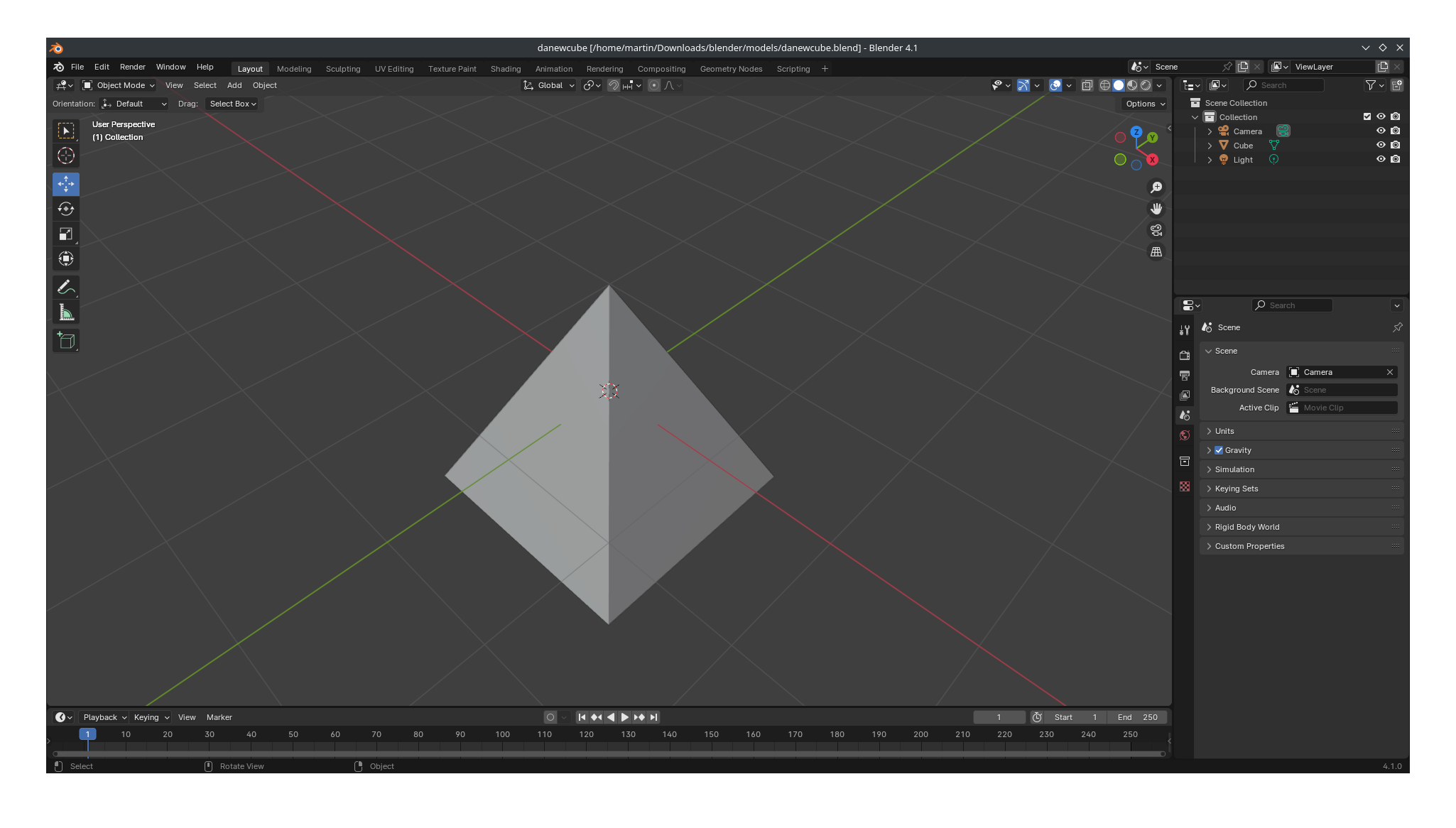Hide the Cube object in viewport
The width and height of the screenshot is (1456, 828).
1381,145
